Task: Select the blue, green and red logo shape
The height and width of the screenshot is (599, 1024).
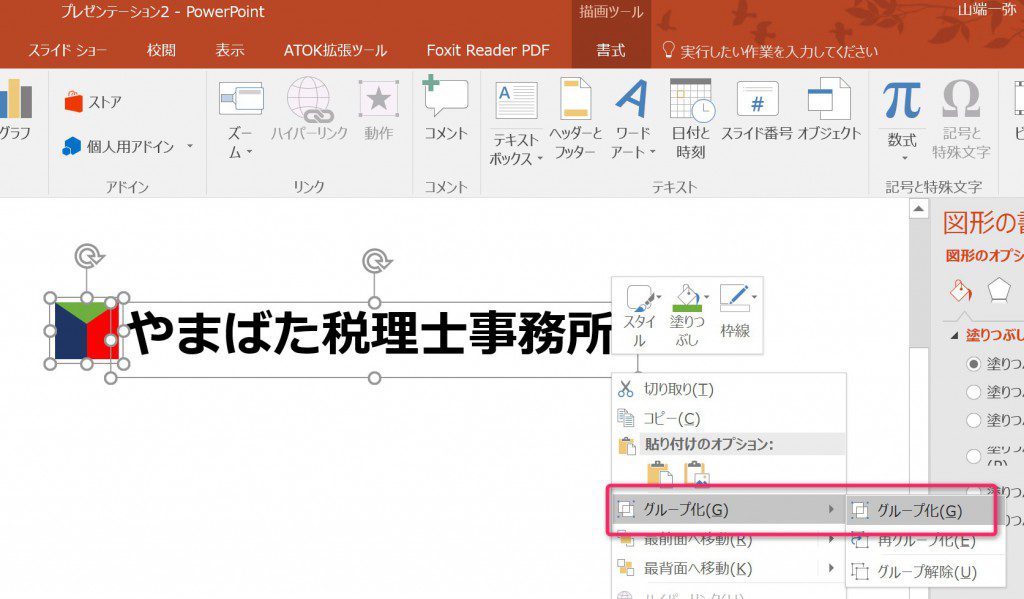Action: [x=86, y=331]
